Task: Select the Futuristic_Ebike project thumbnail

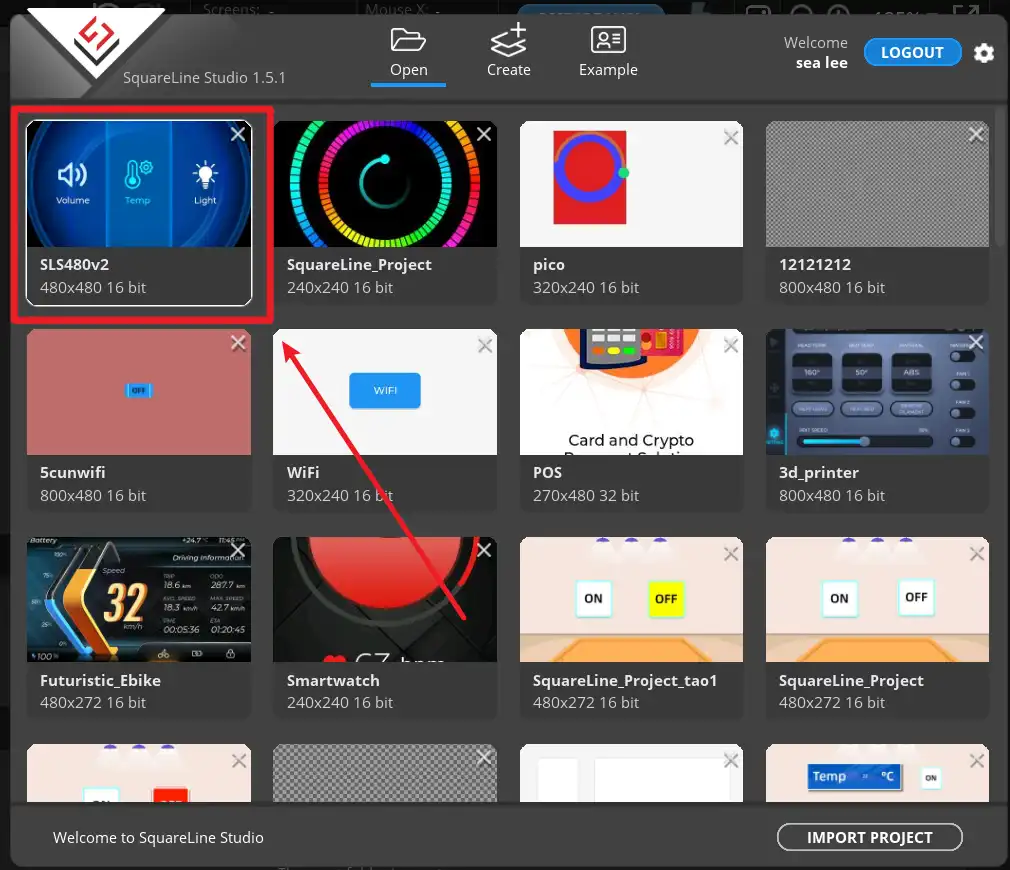Action: point(139,600)
